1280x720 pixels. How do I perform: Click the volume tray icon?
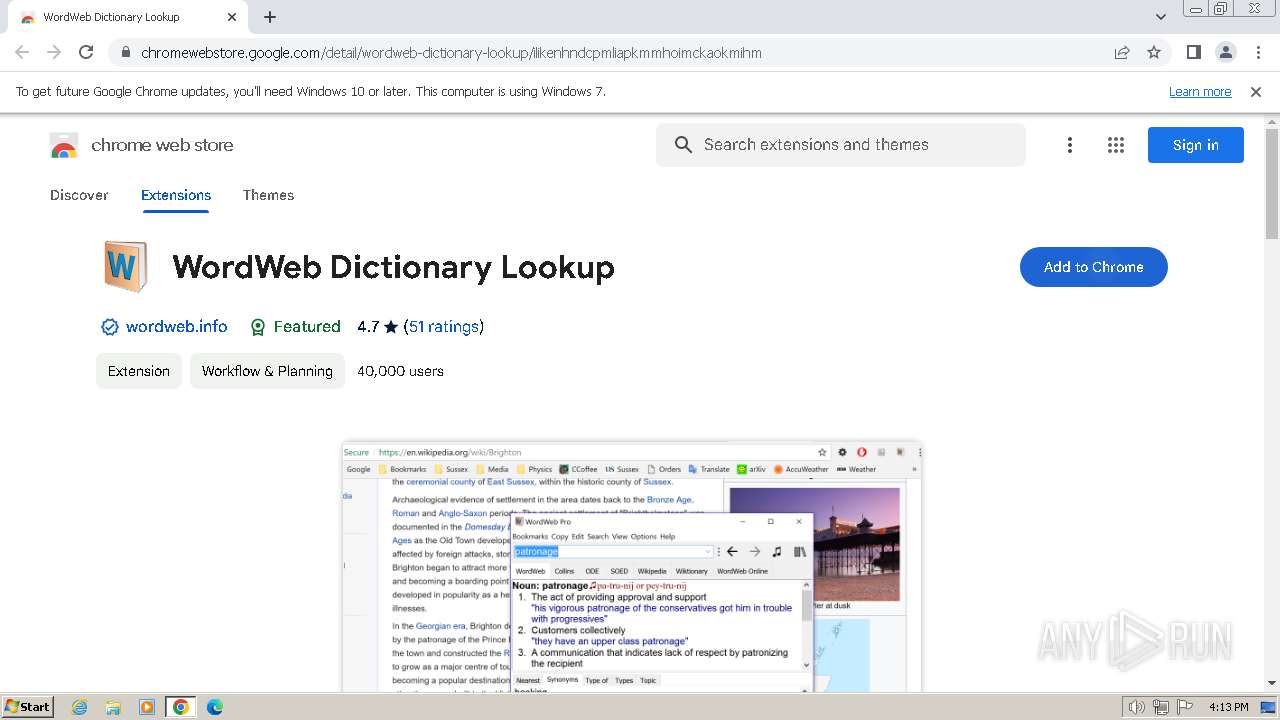(x=1136, y=707)
